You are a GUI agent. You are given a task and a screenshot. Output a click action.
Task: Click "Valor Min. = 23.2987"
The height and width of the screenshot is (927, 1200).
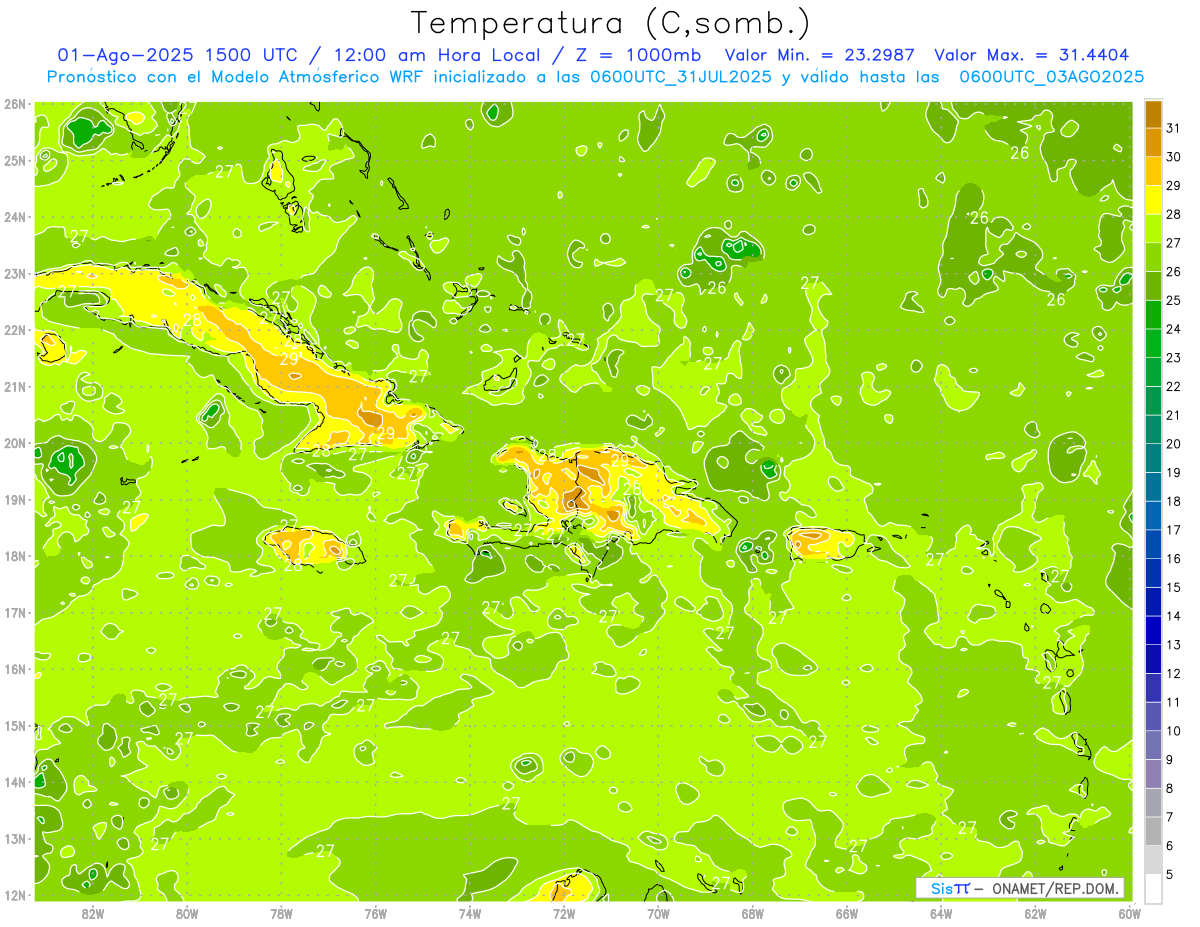point(819,55)
